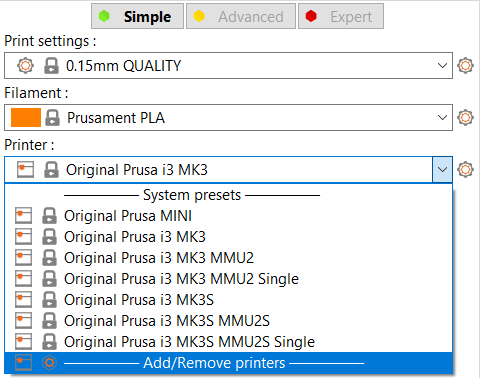This screenshot has width=481, height=378.
Task: Click lock icon of MK3S row
Action: [x=49, y=300]
